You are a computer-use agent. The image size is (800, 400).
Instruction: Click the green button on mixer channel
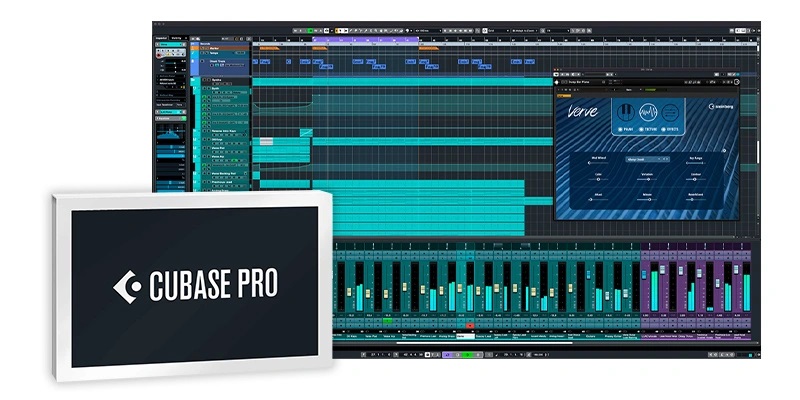click(387, 321)
